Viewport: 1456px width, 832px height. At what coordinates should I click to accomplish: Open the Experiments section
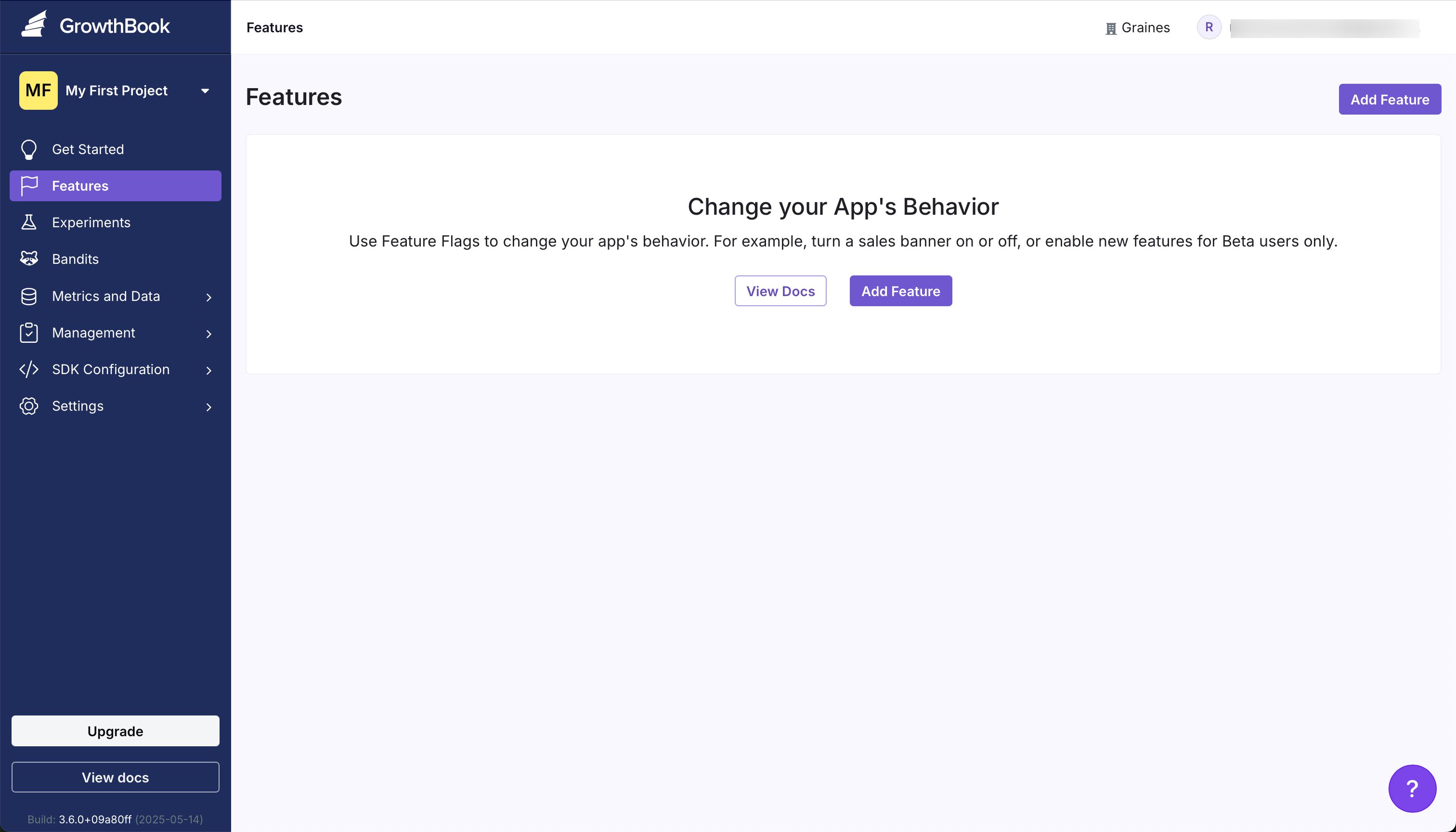click(x=116, y=222)
